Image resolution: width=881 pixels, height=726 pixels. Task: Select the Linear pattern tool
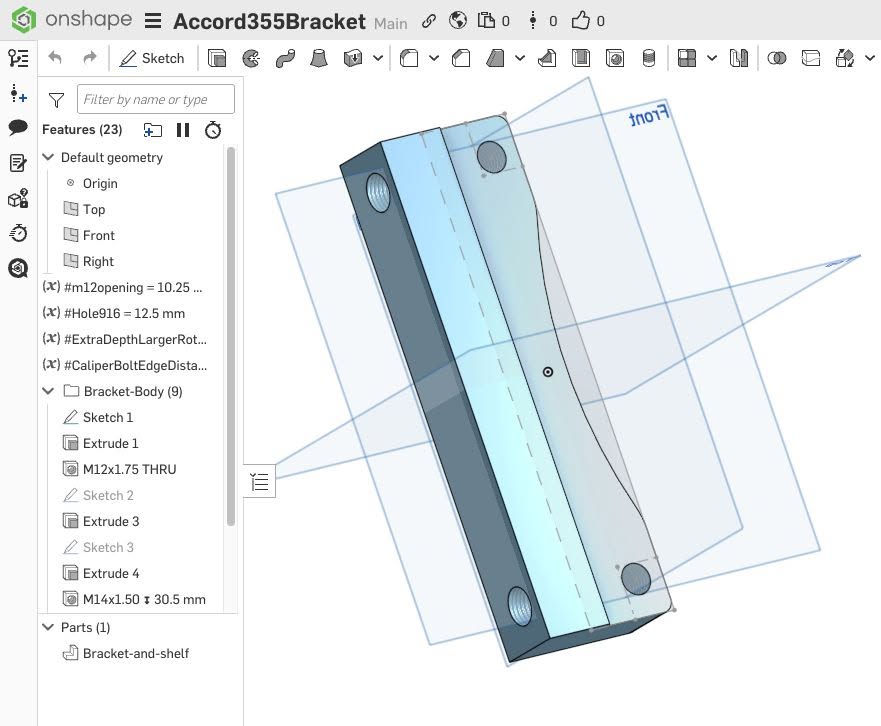pos(687,58)
